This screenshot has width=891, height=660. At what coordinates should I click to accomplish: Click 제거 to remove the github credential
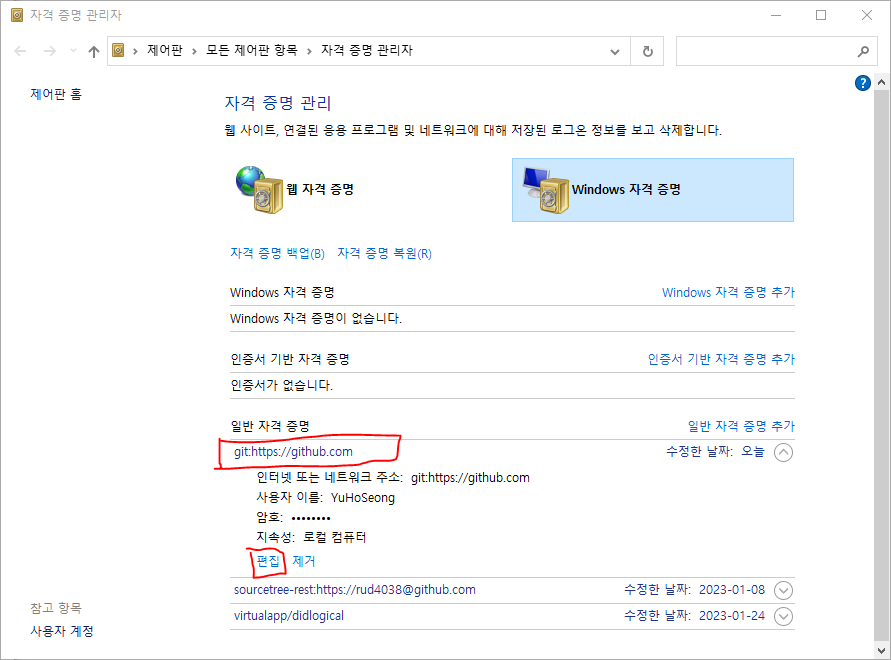point(304,561)
